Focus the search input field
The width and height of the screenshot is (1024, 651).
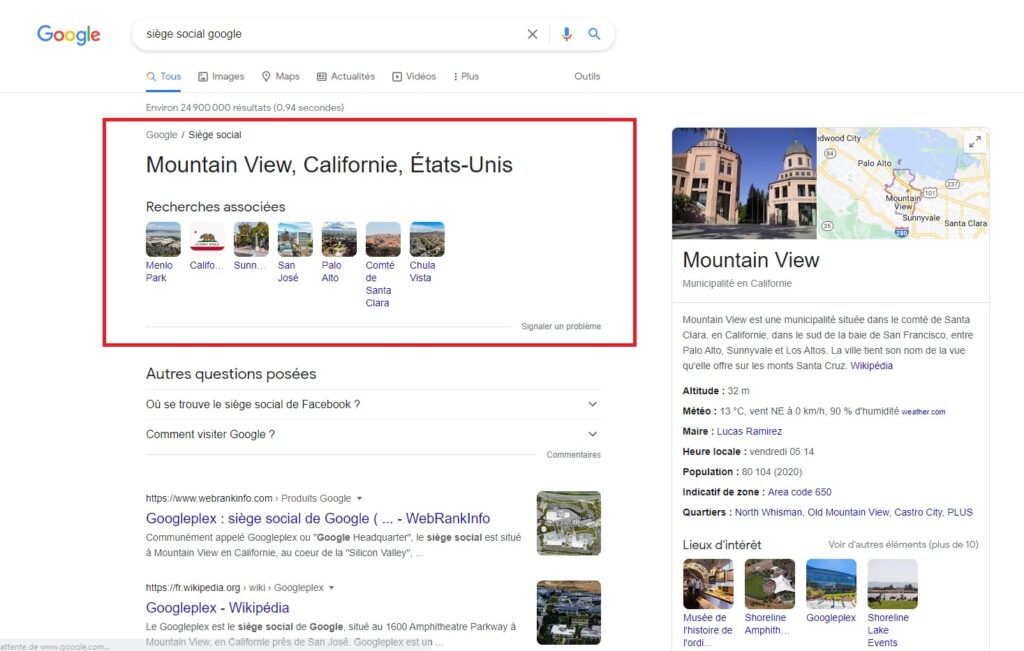click(x=330, y=34)
